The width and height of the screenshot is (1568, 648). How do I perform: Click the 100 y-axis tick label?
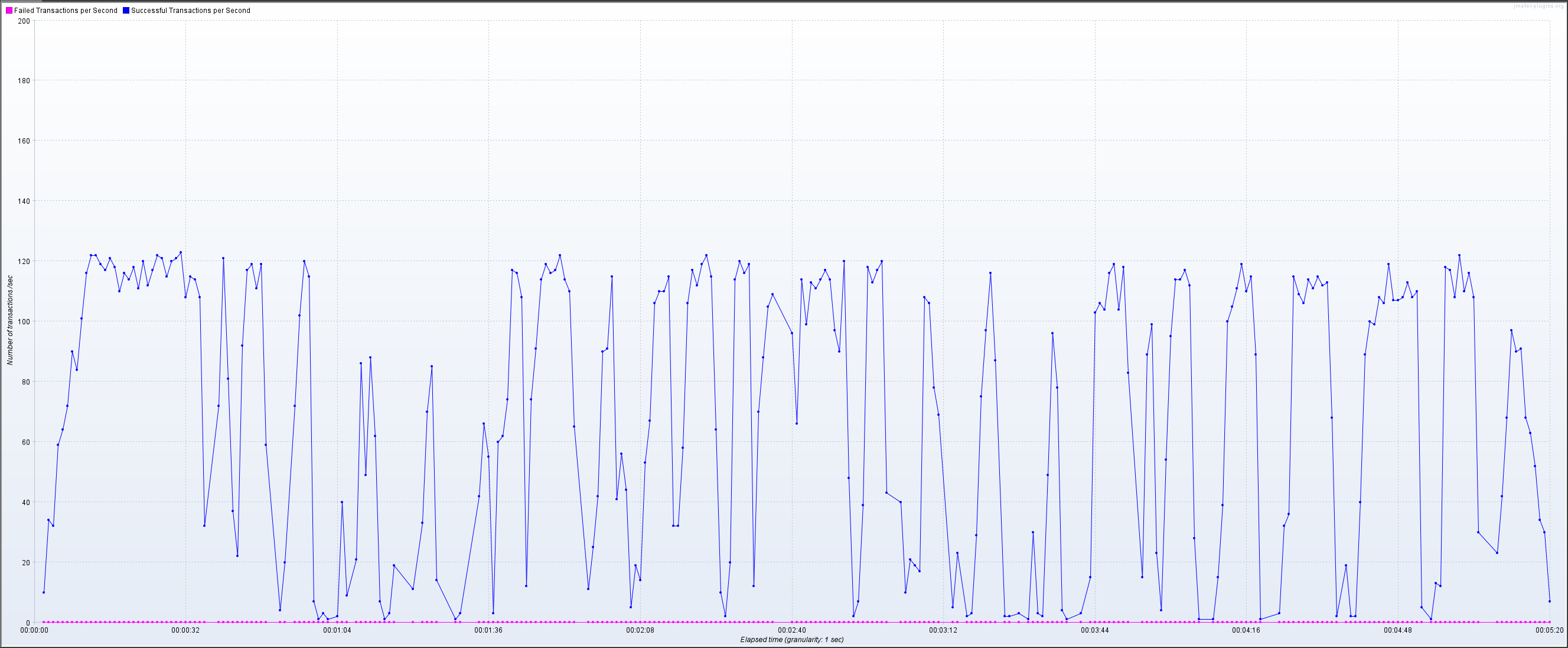24,321
